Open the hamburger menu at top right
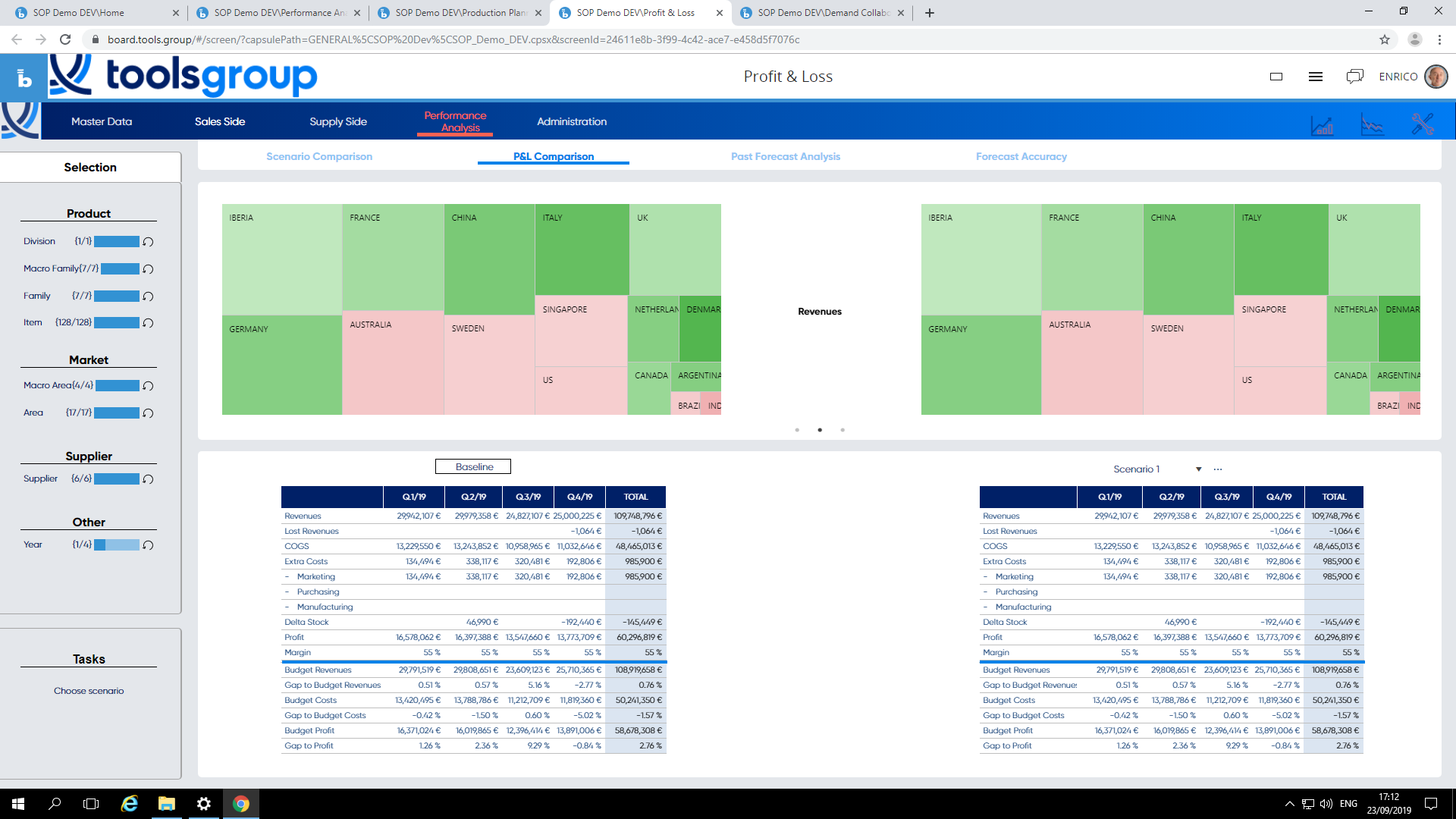The width and height of the screenshot is (1456, 819). point(1316,77)
